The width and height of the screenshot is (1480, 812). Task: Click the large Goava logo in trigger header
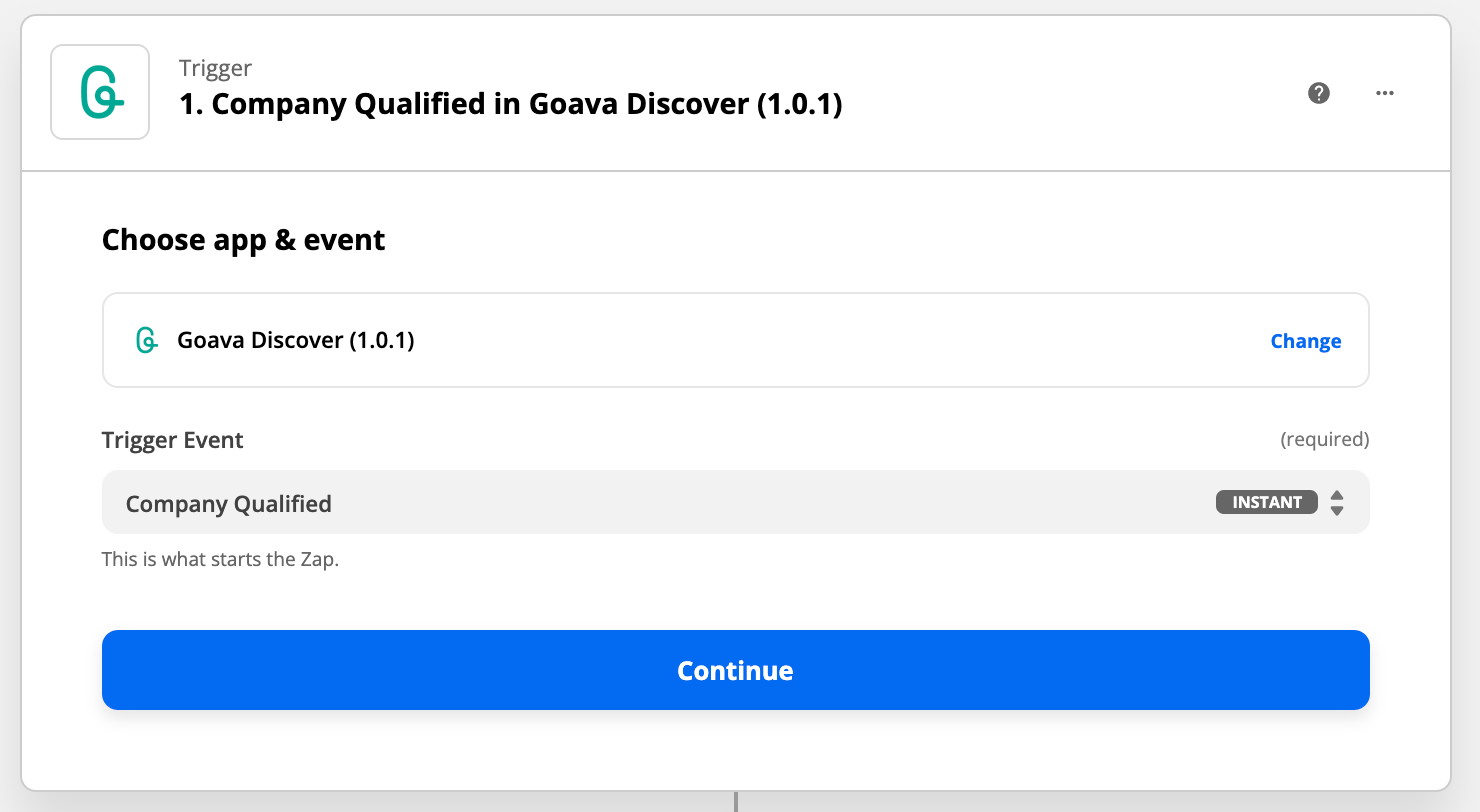click(x=100, y=92)
